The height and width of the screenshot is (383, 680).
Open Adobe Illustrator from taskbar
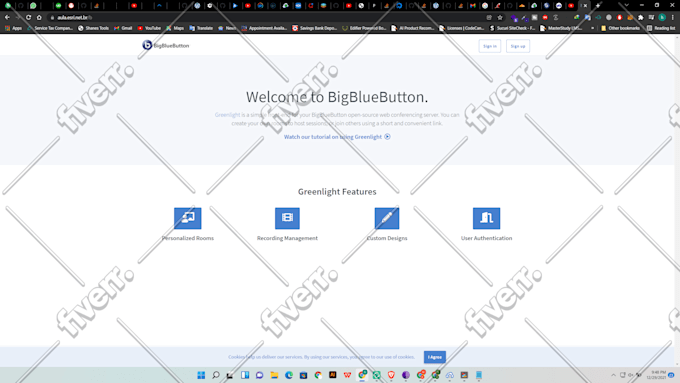[x=333, y=375]
